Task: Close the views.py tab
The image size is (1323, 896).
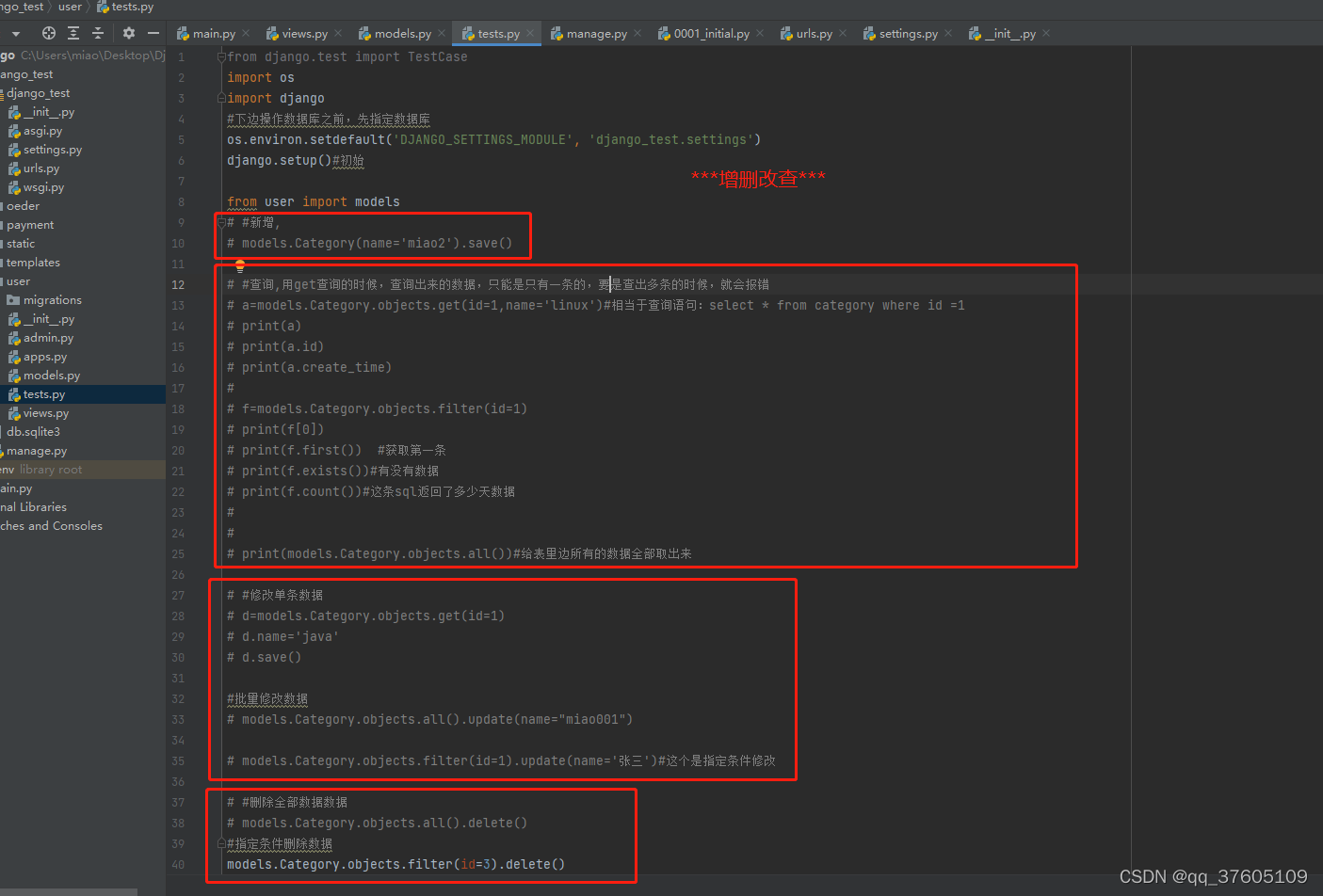Action: (x=338, y=34)
